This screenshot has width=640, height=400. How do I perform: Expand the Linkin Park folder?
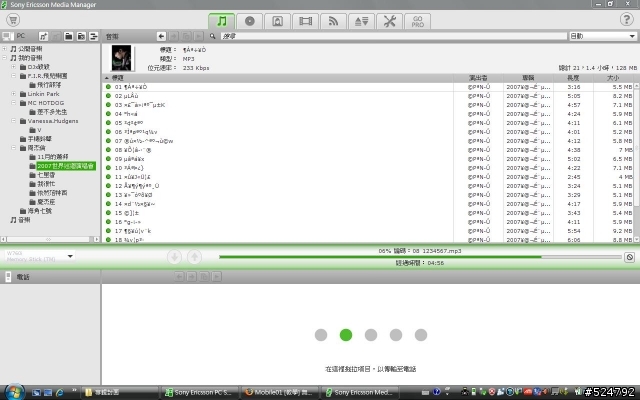tap(13, 94)
